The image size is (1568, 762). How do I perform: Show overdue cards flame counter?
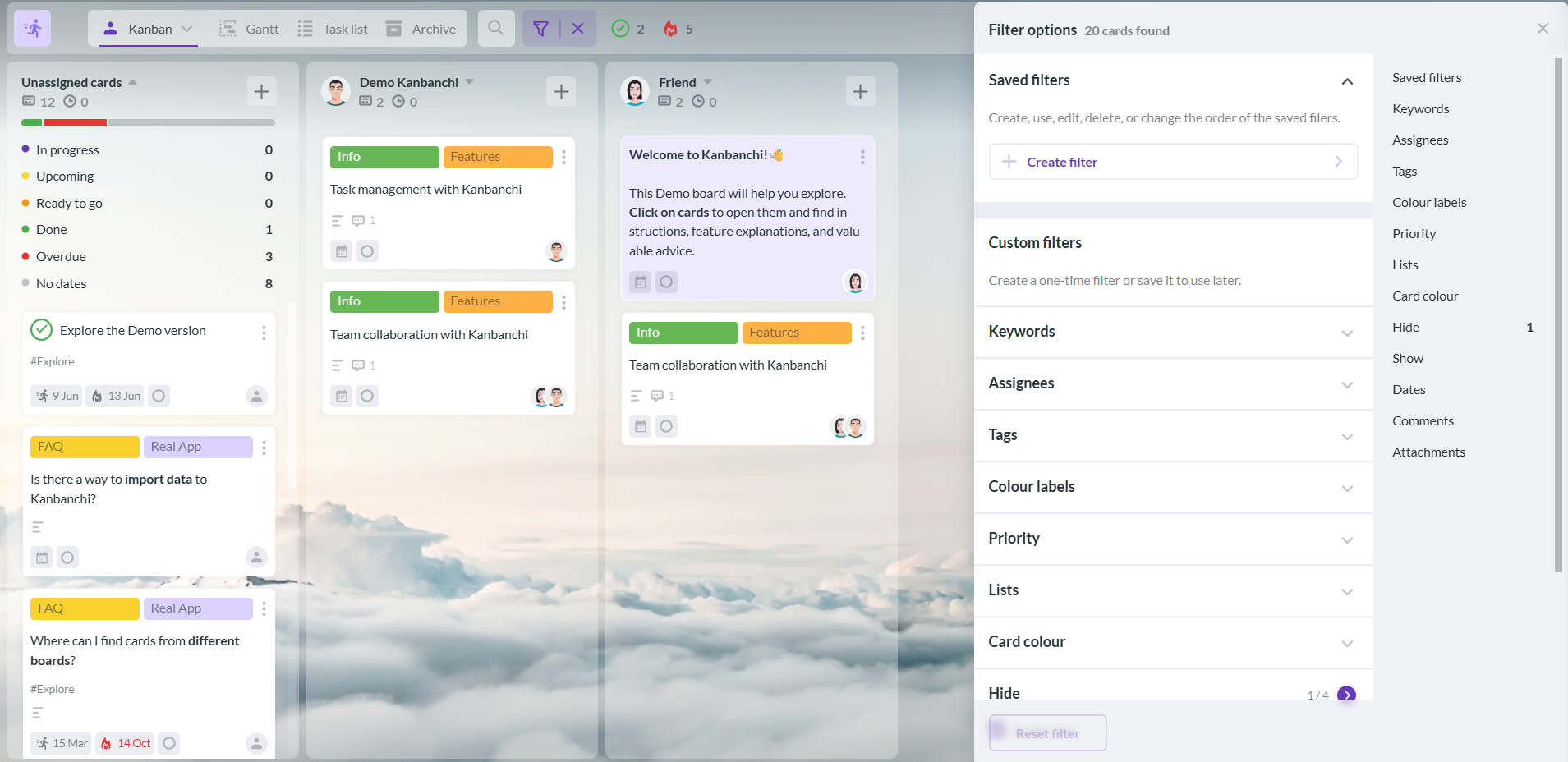(678, 29)
